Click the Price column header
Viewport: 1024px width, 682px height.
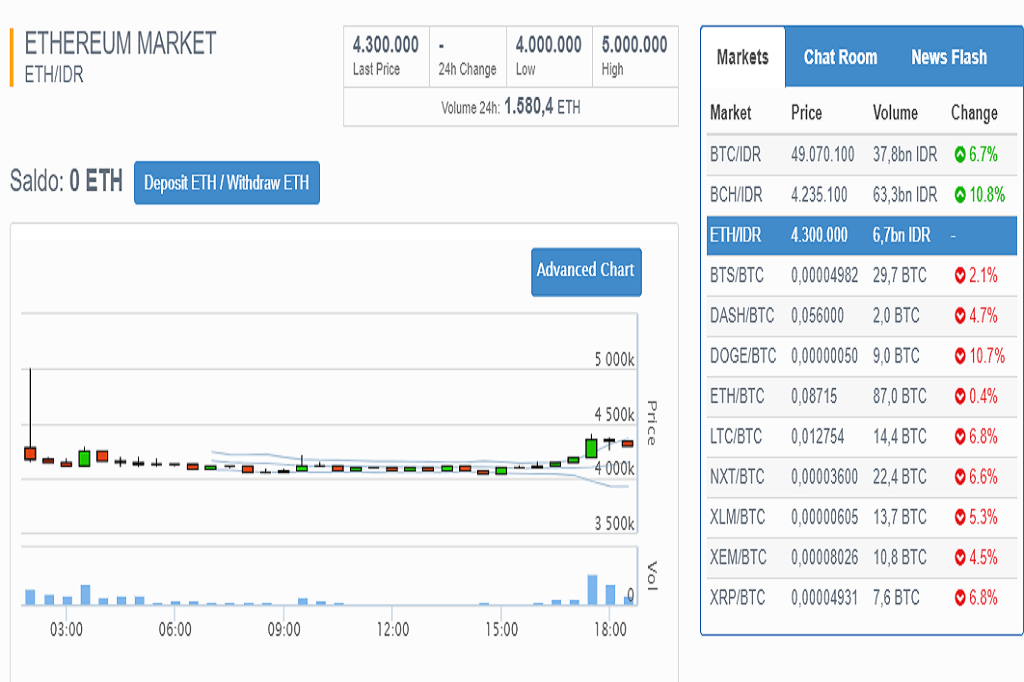point(807,113)
